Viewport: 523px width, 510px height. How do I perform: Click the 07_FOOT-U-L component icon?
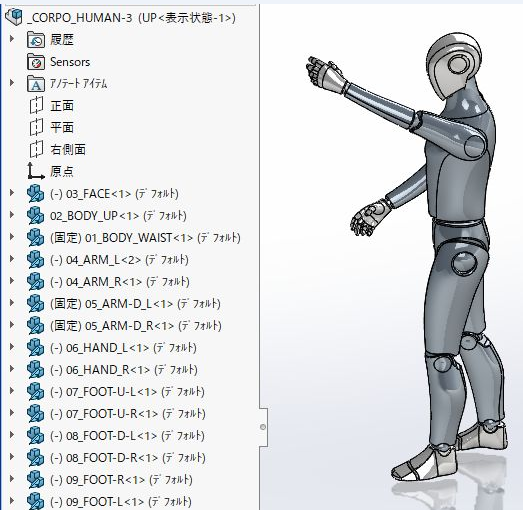35,392
